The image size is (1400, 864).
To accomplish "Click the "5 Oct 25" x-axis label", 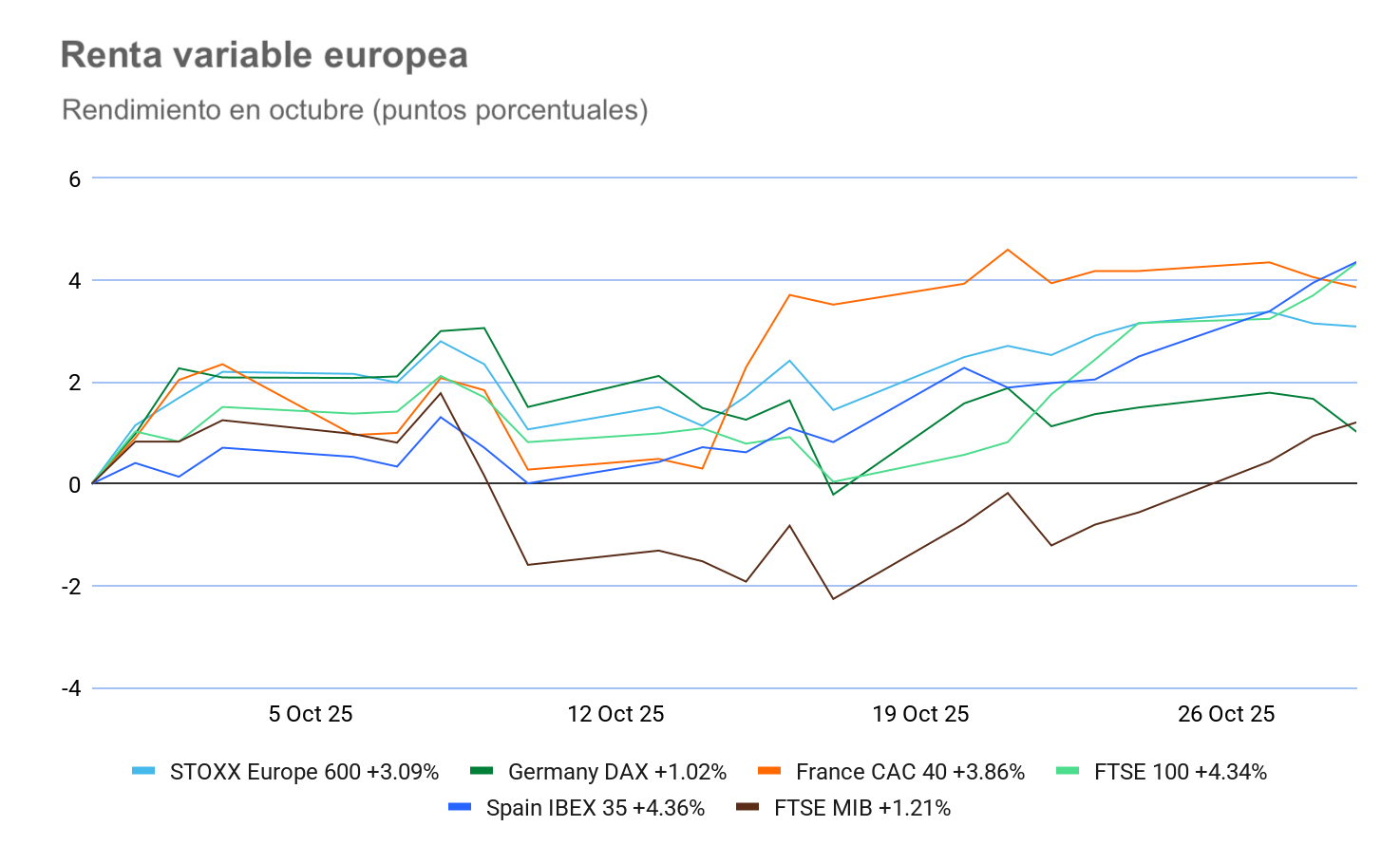I will 311,714.
